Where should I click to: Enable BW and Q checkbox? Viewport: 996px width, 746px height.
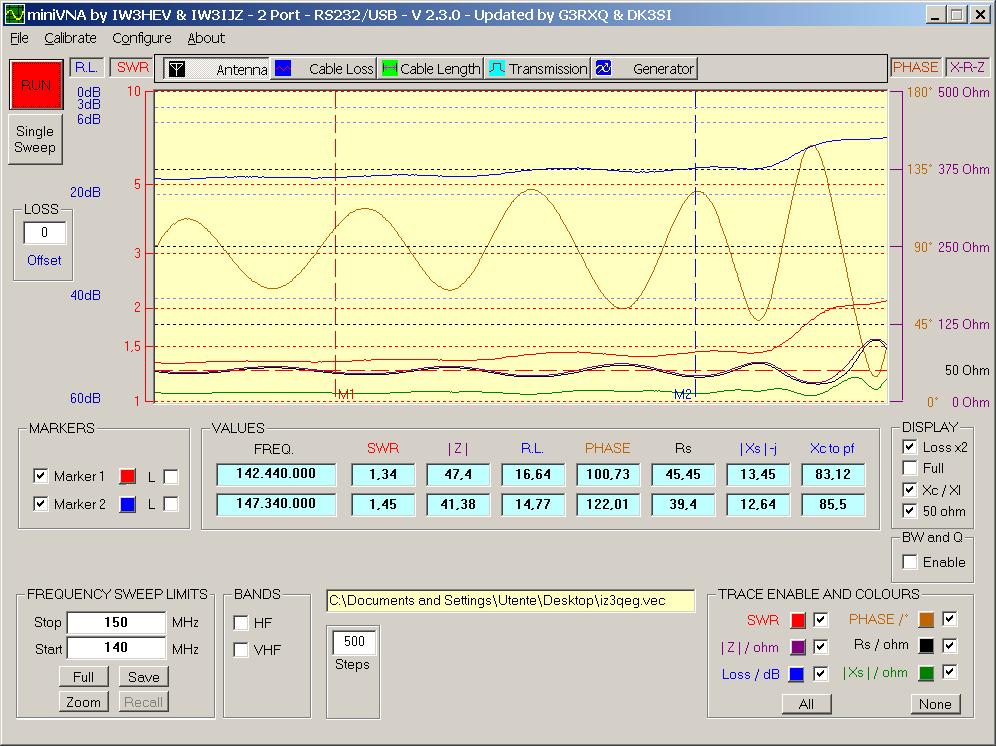point(910,562)
